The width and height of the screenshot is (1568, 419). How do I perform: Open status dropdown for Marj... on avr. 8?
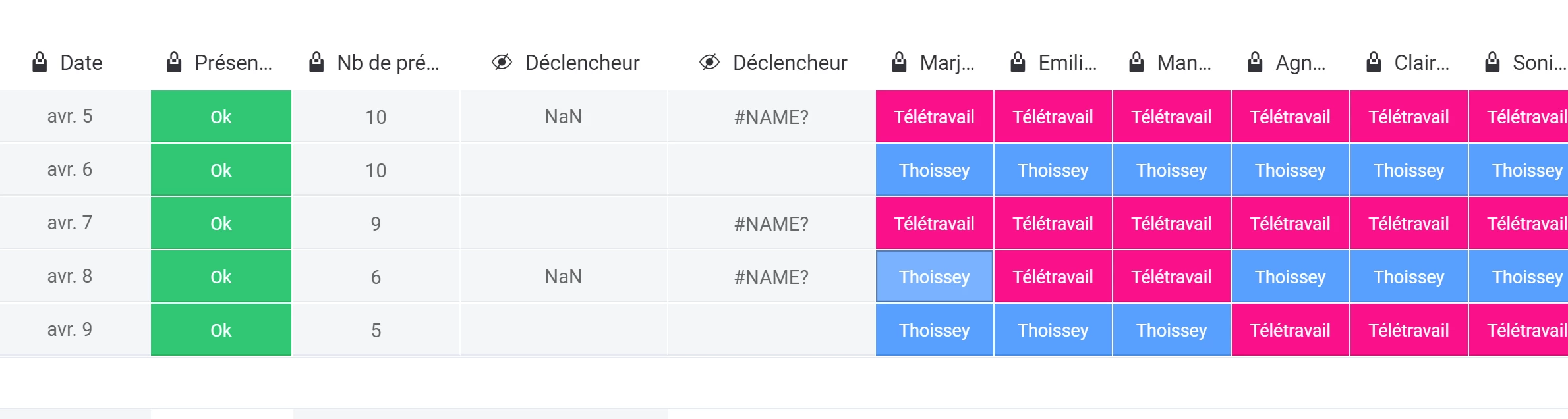pyautogui.click(x=935, y=277)
